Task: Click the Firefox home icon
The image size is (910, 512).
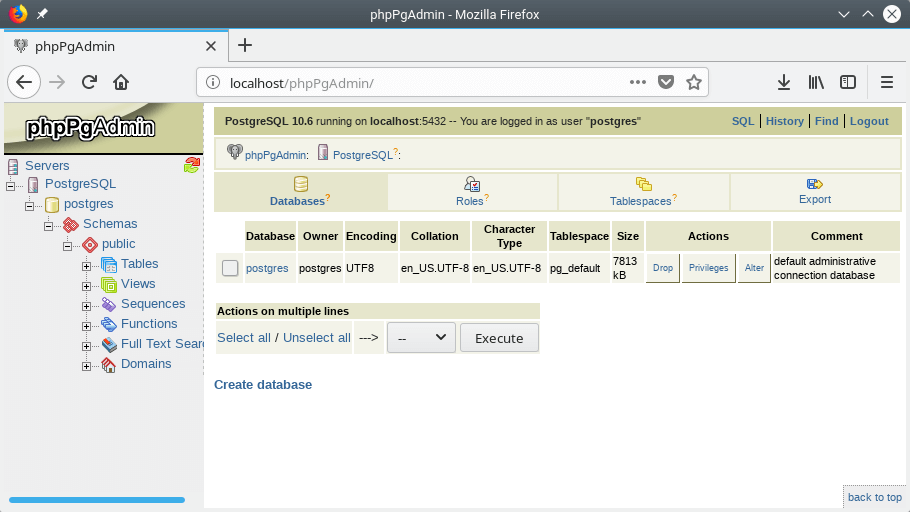Action: (x=121, y=82)
